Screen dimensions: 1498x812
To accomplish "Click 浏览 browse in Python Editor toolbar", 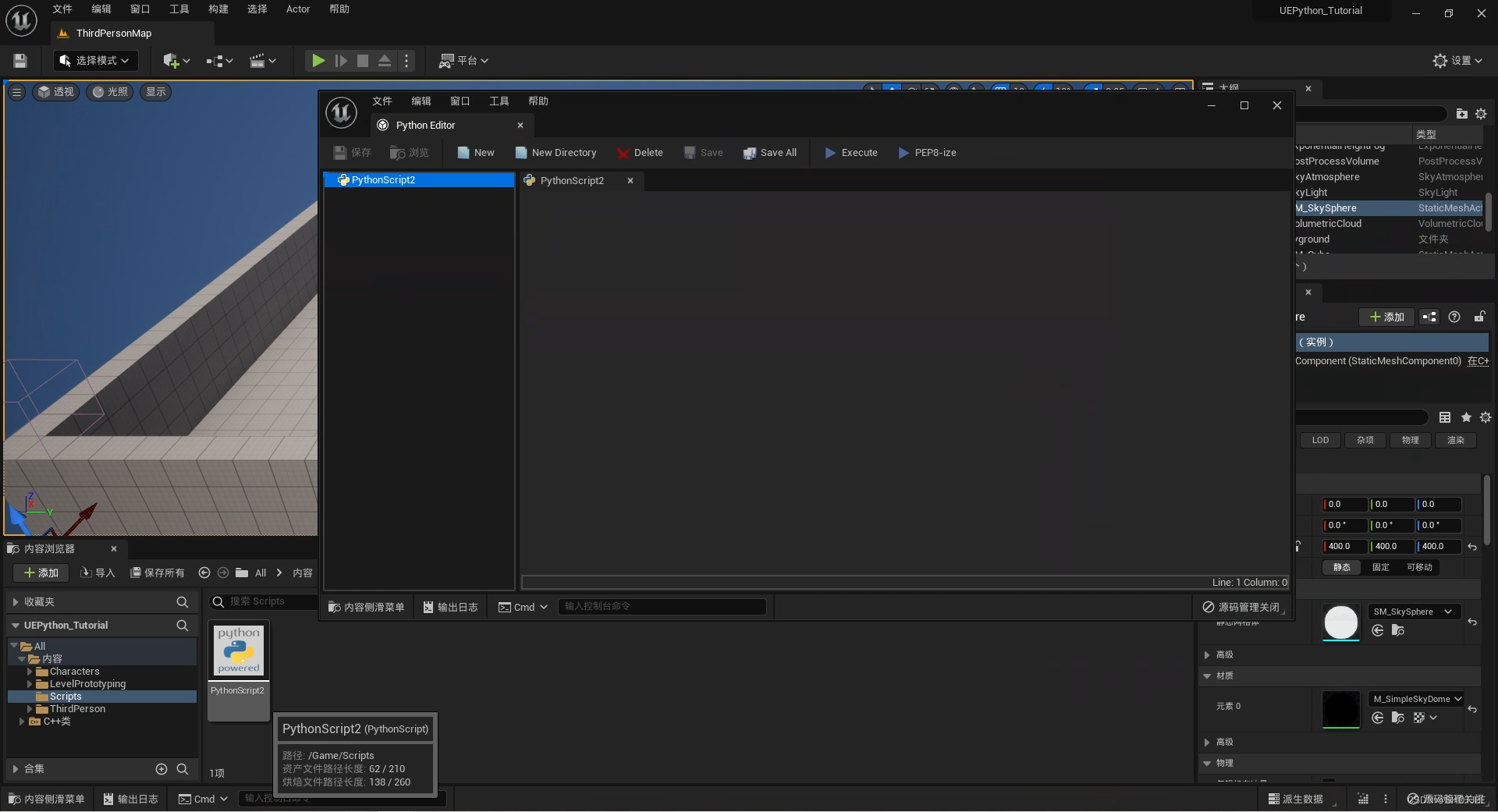I will pos(410,153).
